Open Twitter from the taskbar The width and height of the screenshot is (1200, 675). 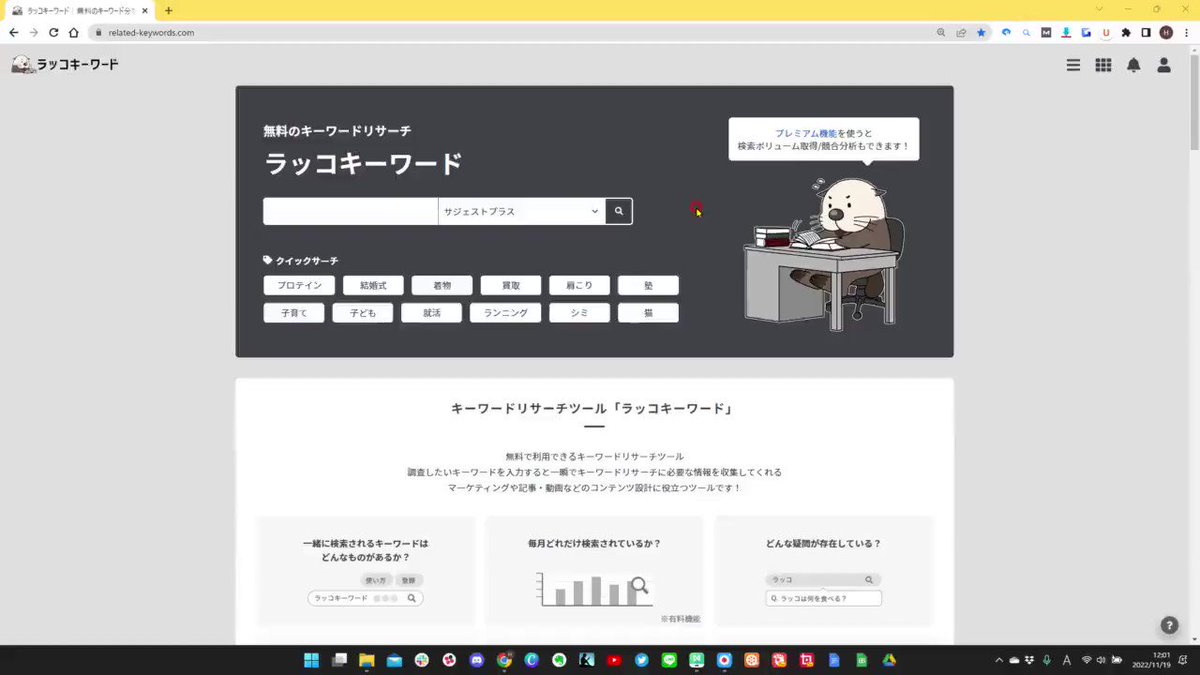pos(641,660)
